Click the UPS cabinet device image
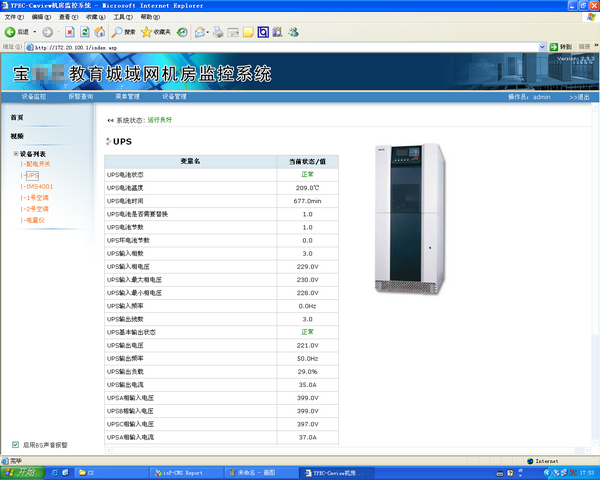600x480 pixels. point(409,219)
